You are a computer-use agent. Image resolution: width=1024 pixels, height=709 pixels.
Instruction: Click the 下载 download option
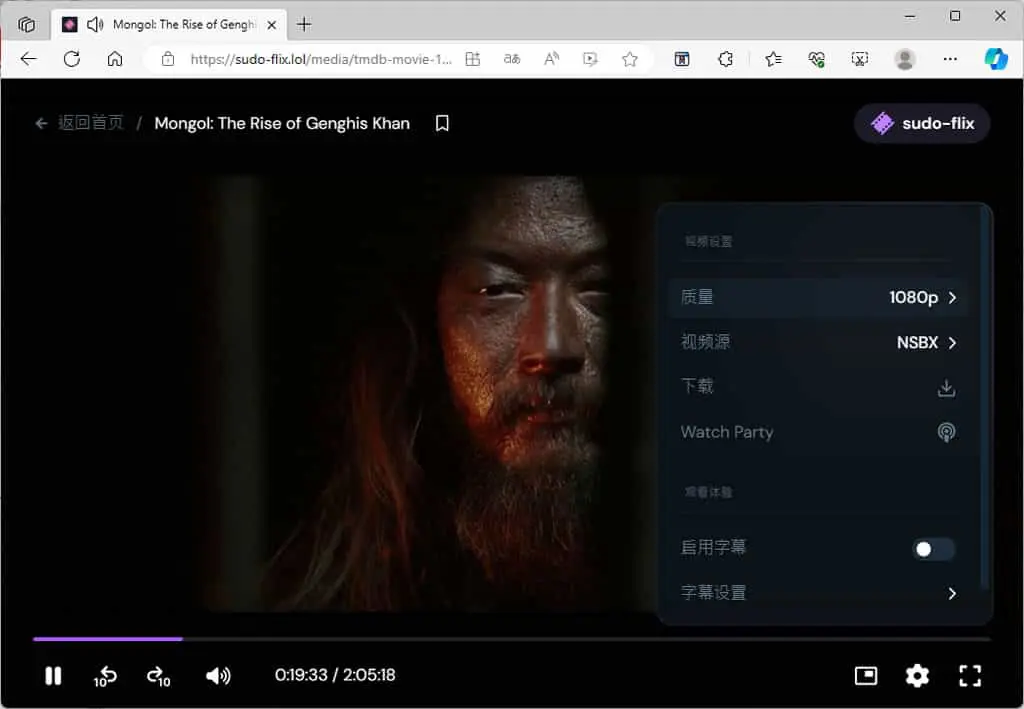click(x=818, y=387)
